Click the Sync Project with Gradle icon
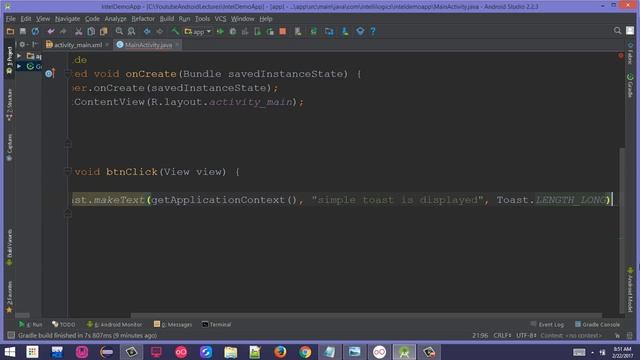 [x=313, y=31]
